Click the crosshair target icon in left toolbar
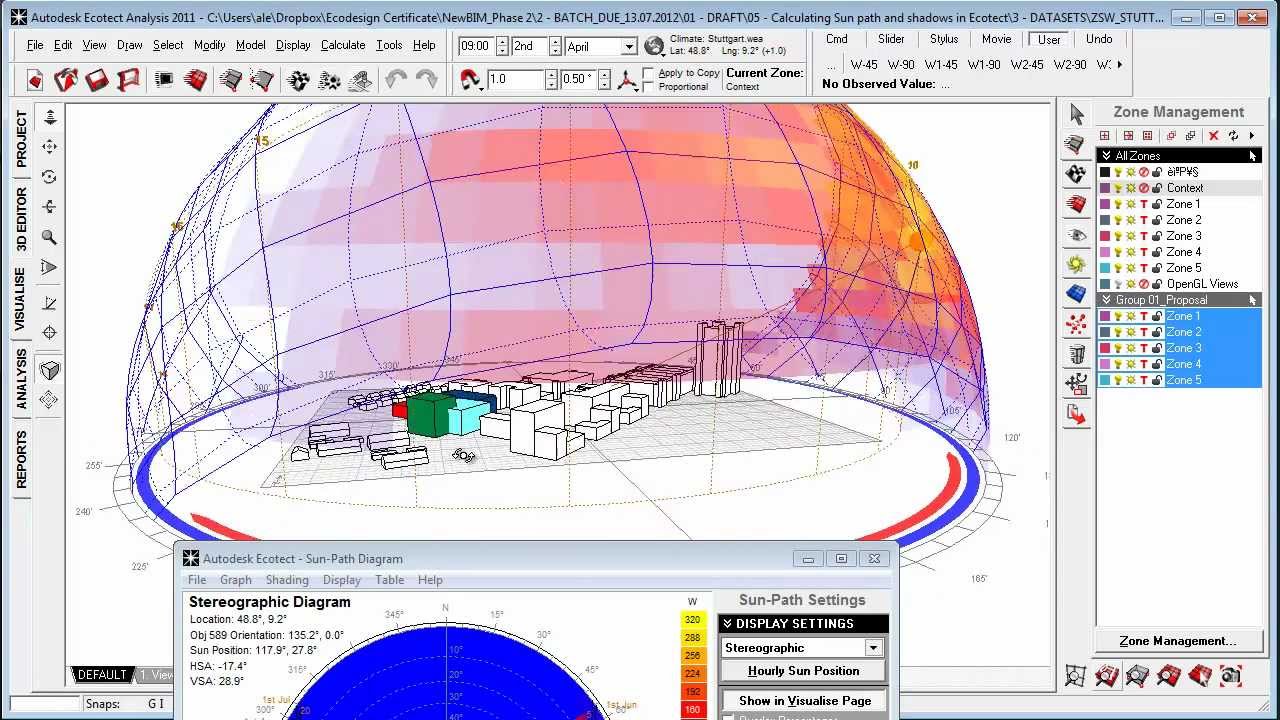Image resolution: width=1280 pixels, height=720 pixels. point(49,332)
